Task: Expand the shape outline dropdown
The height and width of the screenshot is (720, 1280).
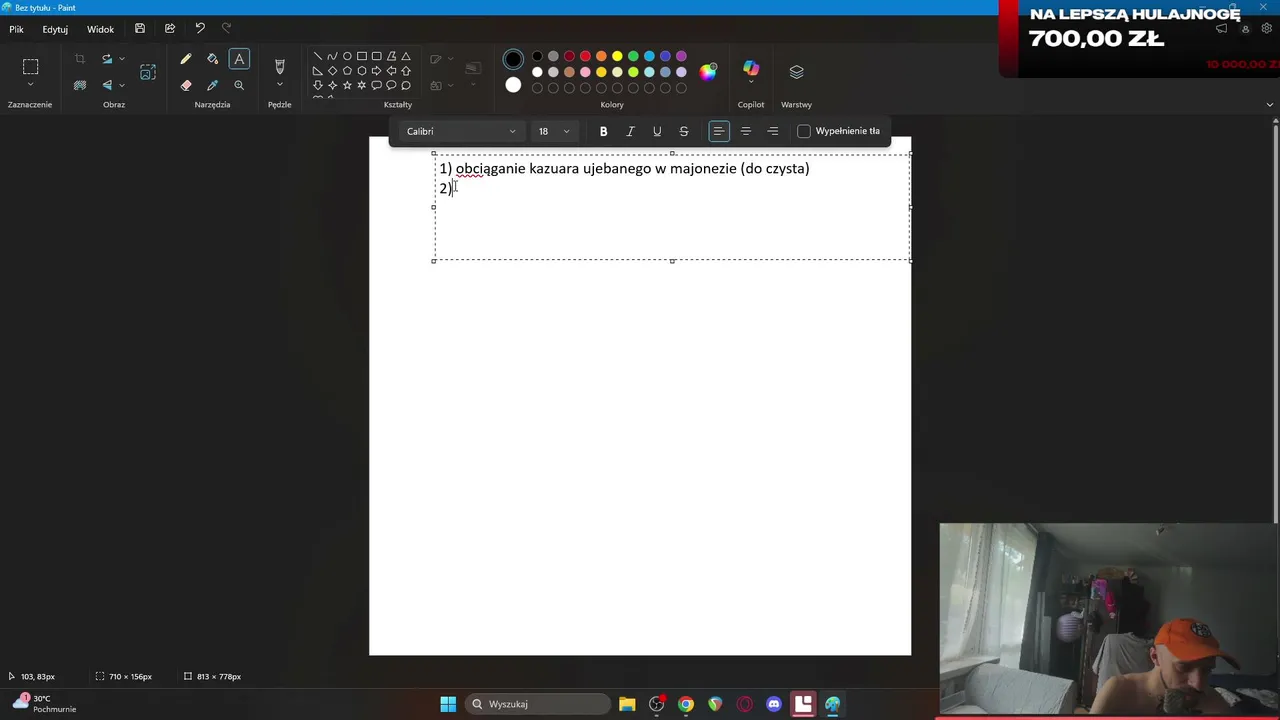Action: point(441,60)
